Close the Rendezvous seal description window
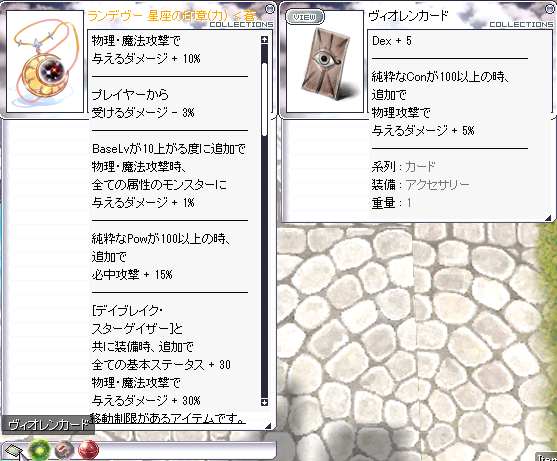The height and width of the screenshot is (461, 557). click(270, 9)
